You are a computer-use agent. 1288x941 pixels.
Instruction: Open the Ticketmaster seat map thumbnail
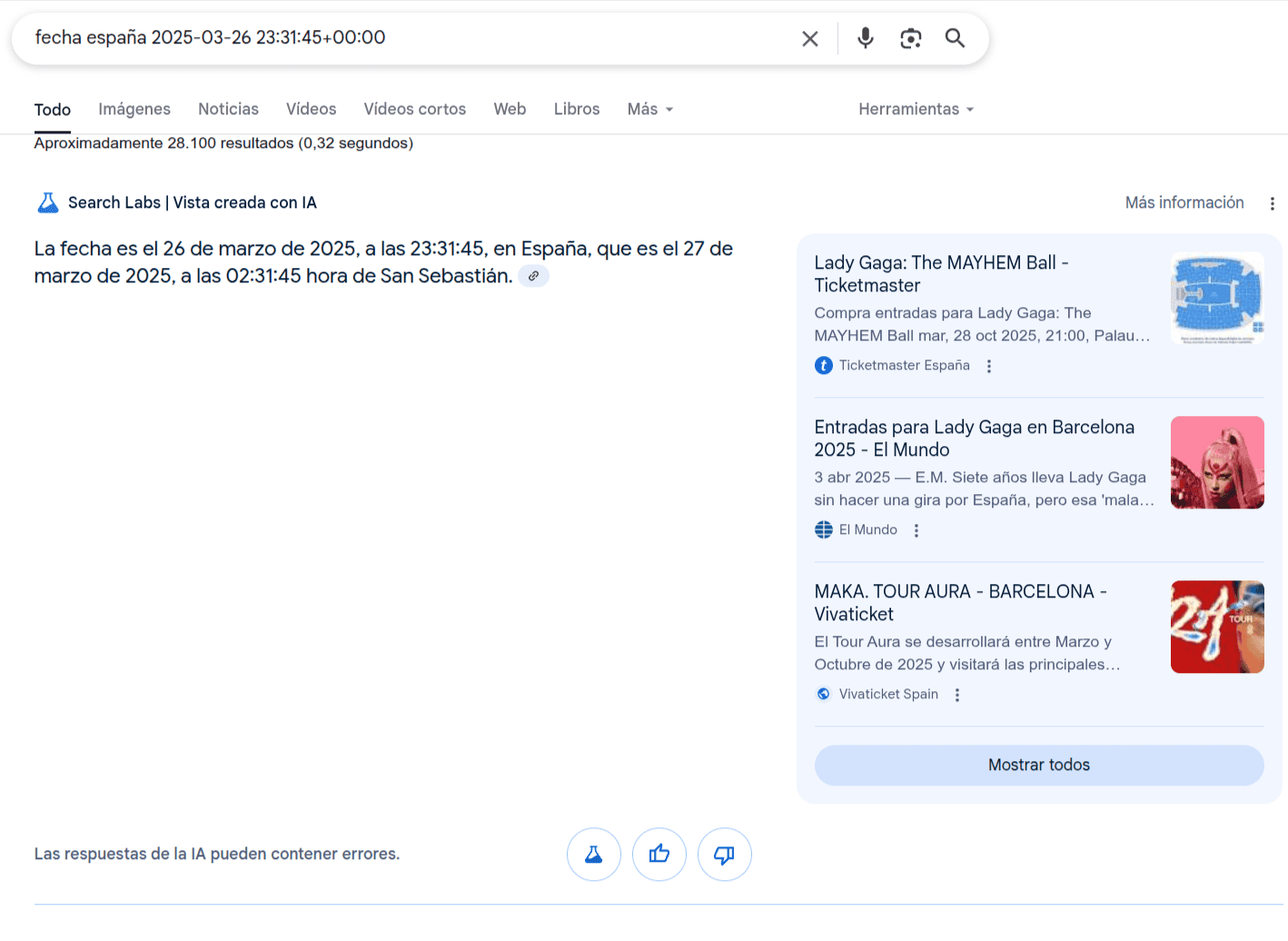[x=1217, y=298]
